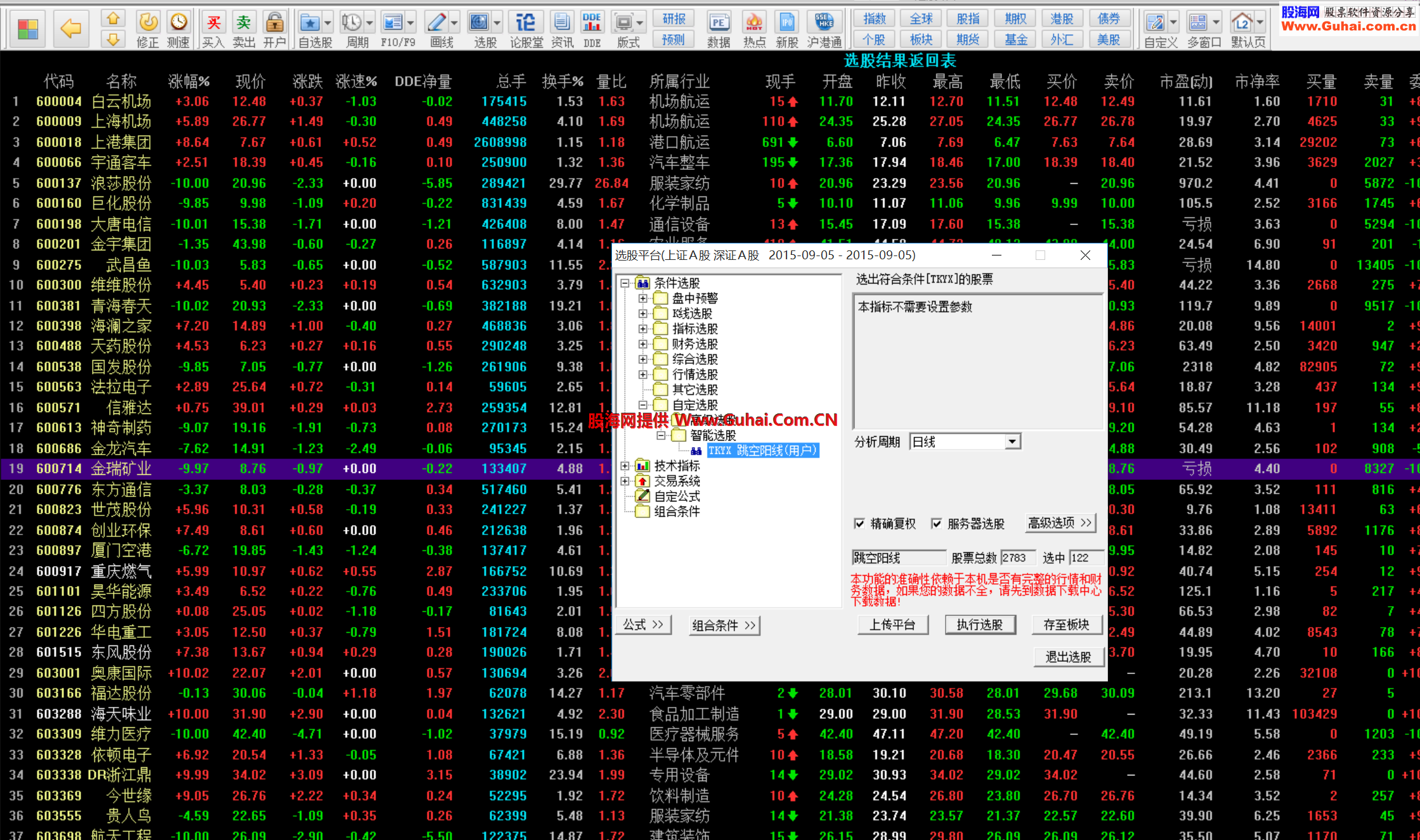Open the 自选股 dropdown arrow

tap(328, 23)
